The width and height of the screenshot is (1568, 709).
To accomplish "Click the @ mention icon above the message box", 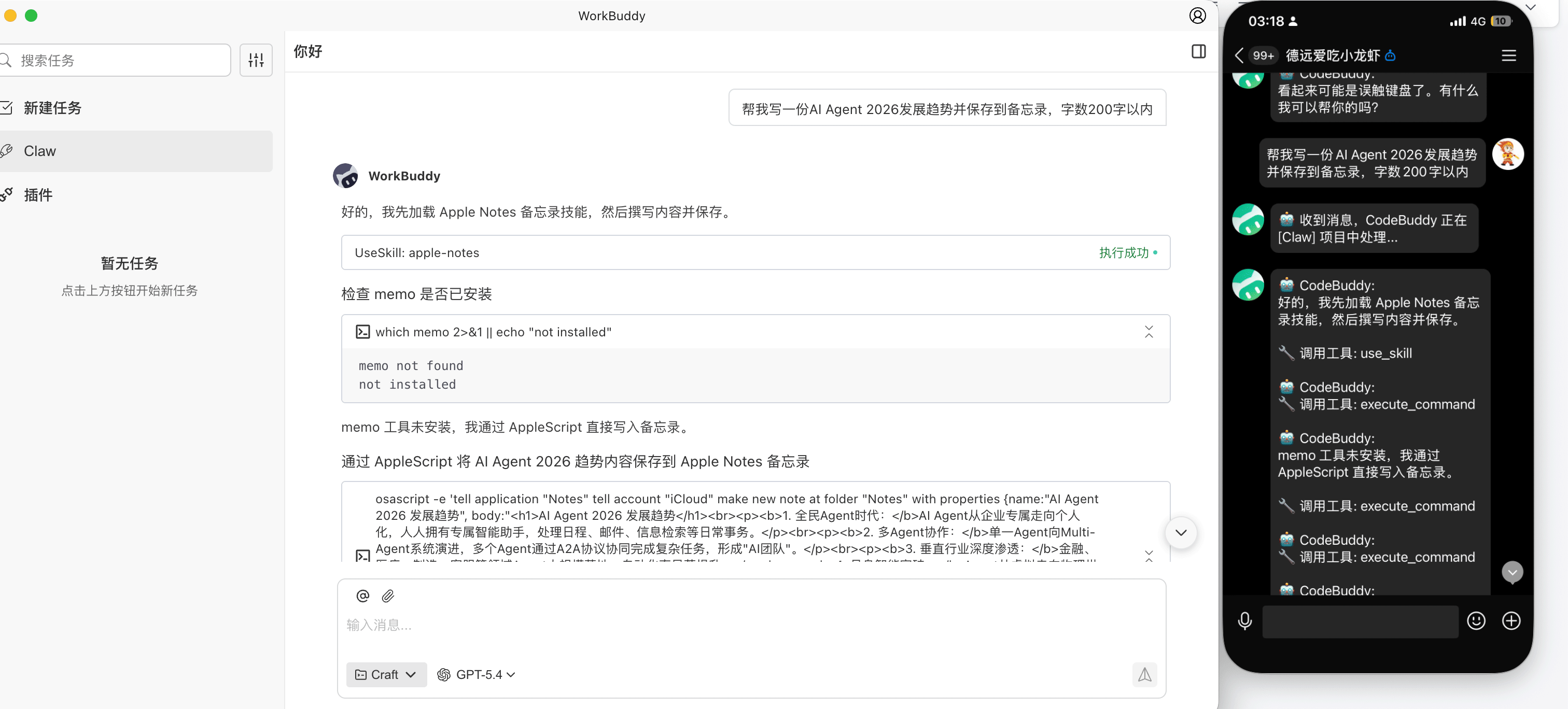I will (x=362, y=596).
